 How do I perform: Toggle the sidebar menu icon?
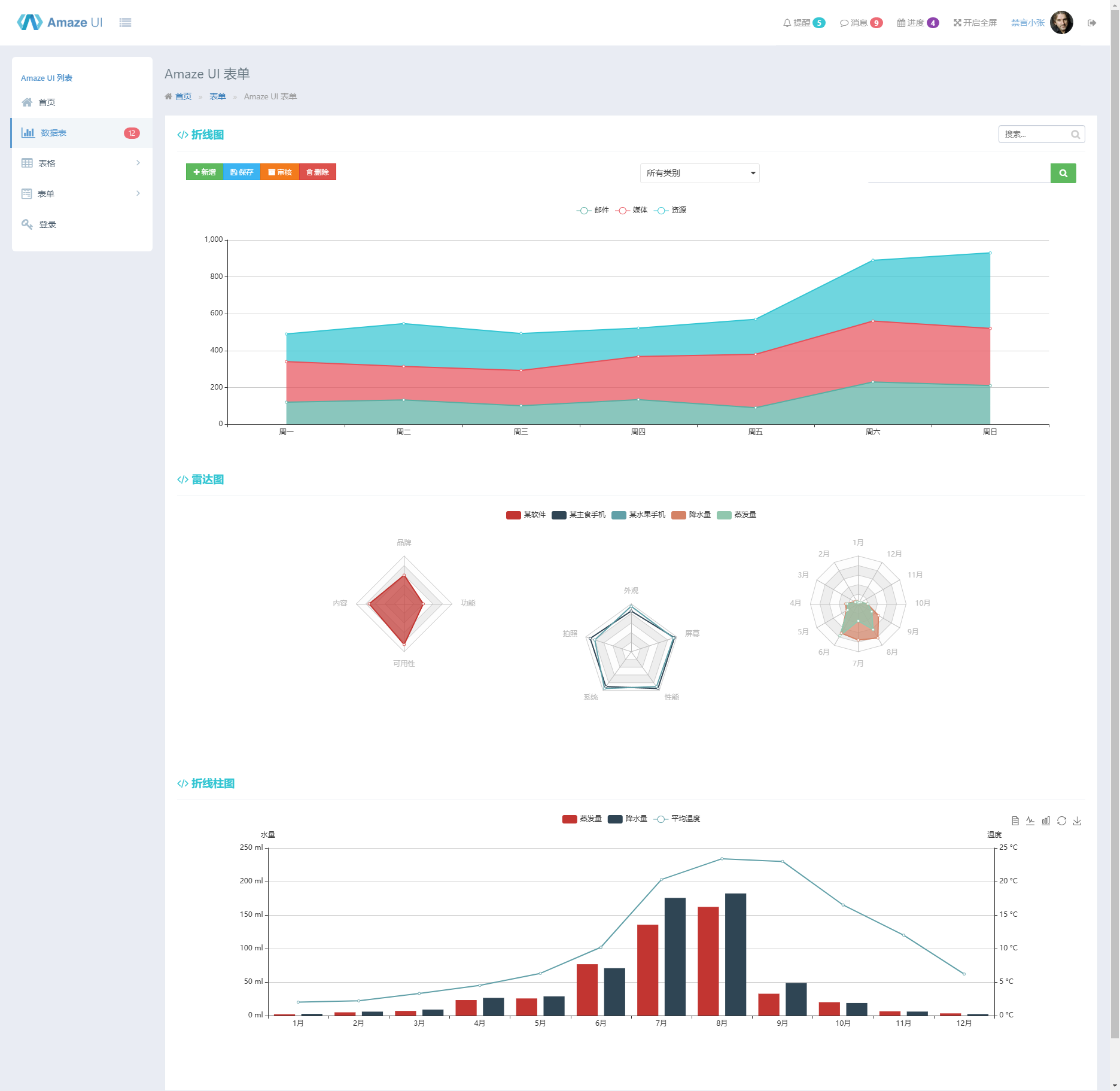point(125,23)
